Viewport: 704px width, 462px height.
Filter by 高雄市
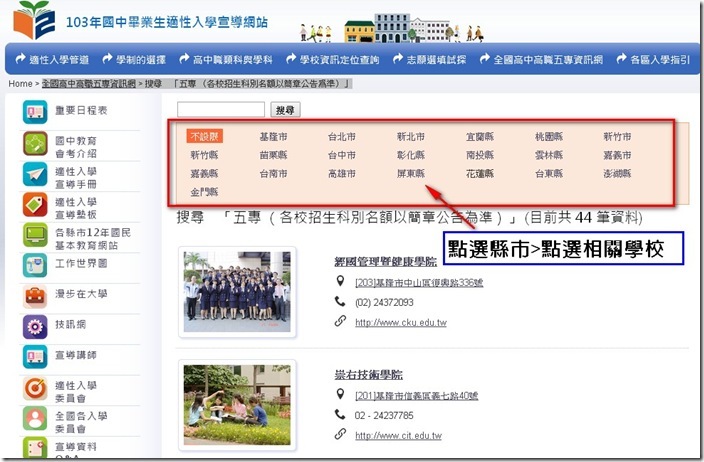click(342, 173)
